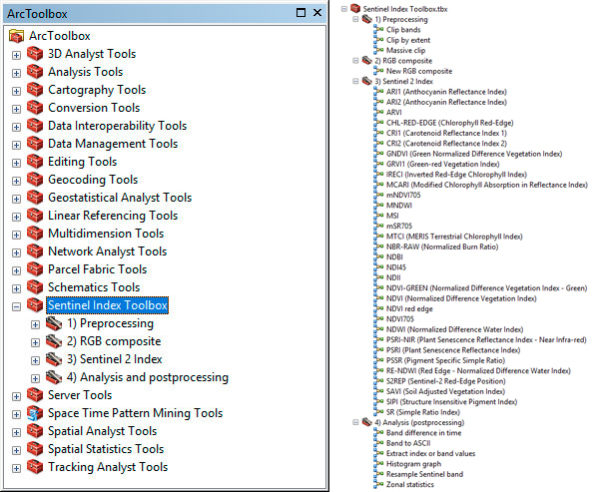Select the Sentinel Index Toolbox highlighted label
This screenshot has width=600, height=492.
tap(108, 305)
